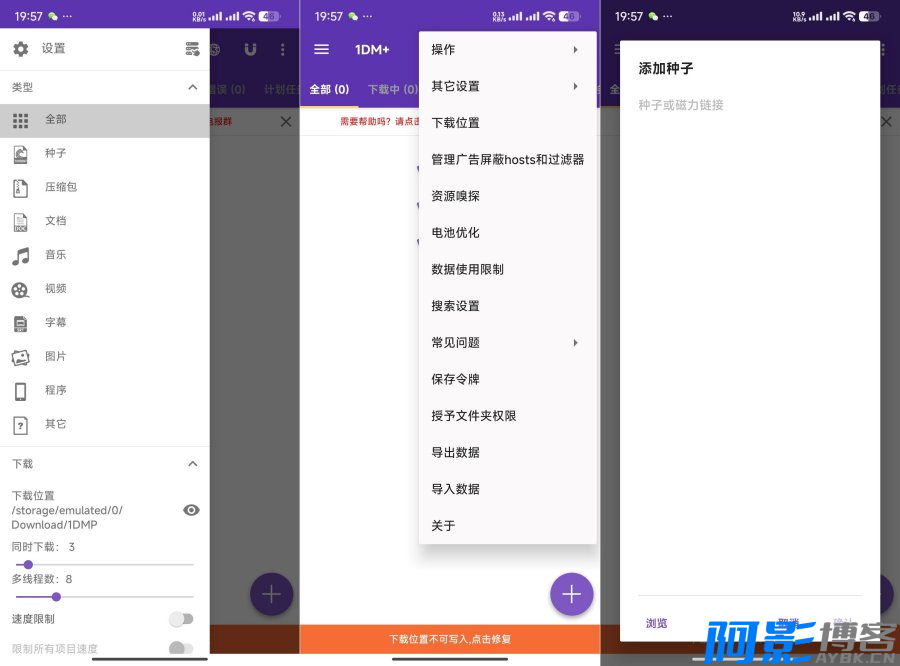
Task: Toggle the 限制所有项目速度 switch
Action: (x=181, y=648)
